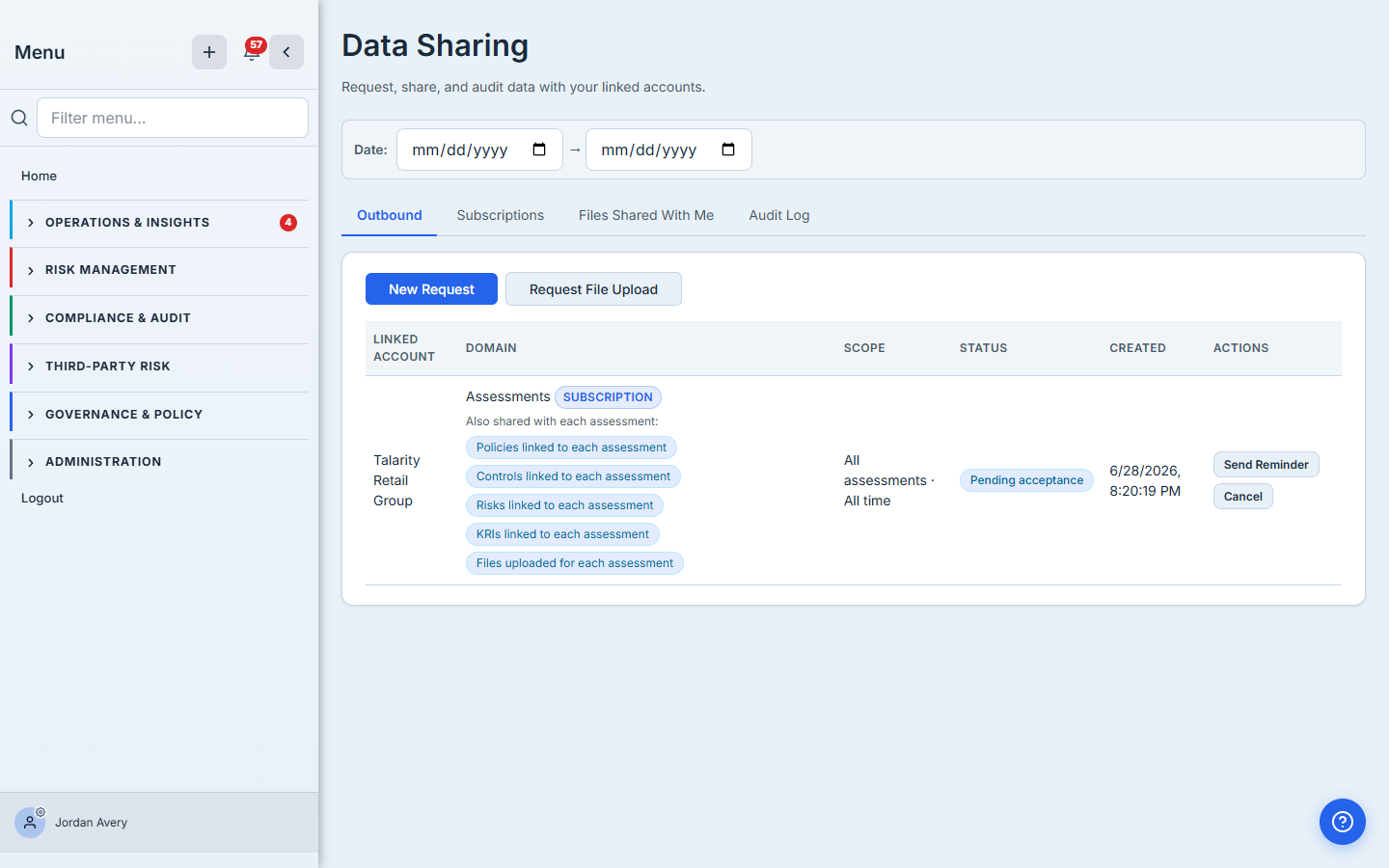
Task: Focus the Filter menu input field
Action: click(x=173, y=118)
